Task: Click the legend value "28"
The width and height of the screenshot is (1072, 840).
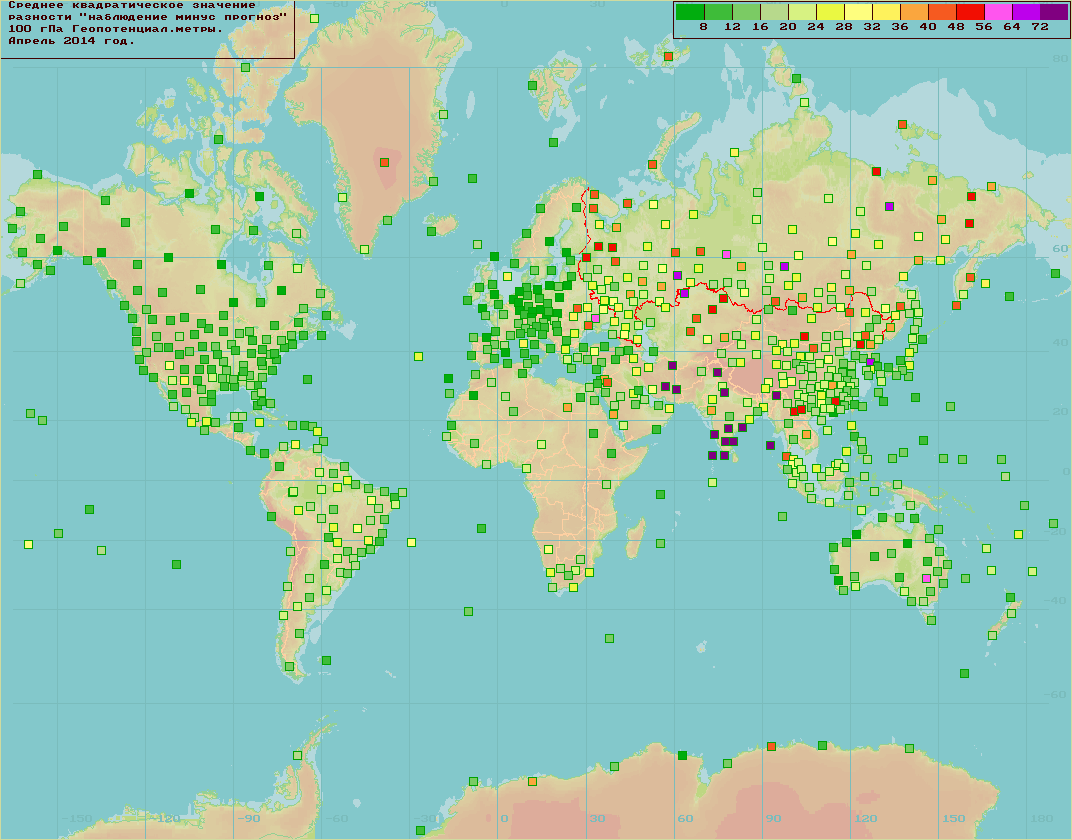Action: tap(844, 27)
